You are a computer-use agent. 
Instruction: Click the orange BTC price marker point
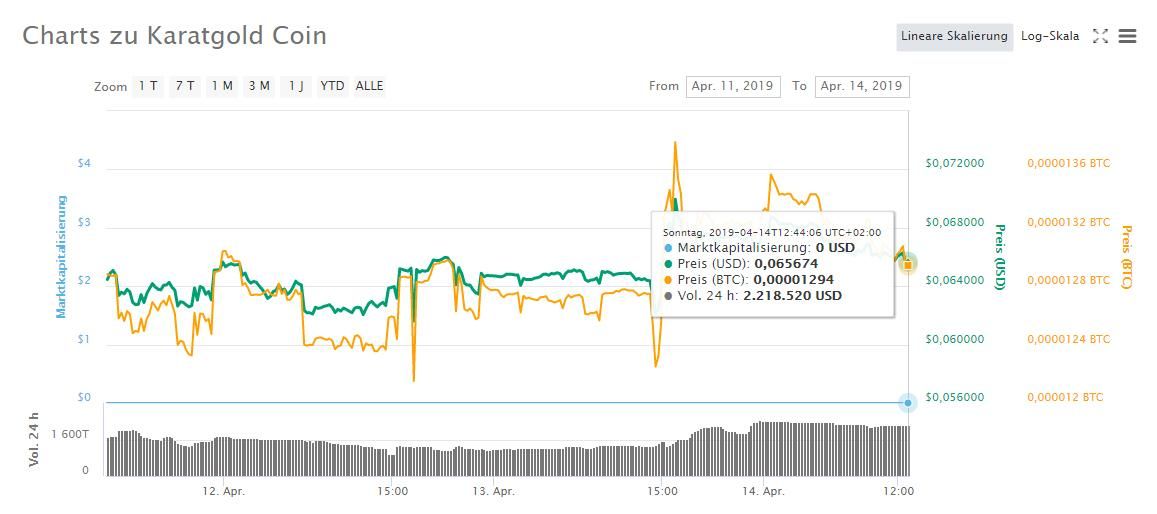908,264
